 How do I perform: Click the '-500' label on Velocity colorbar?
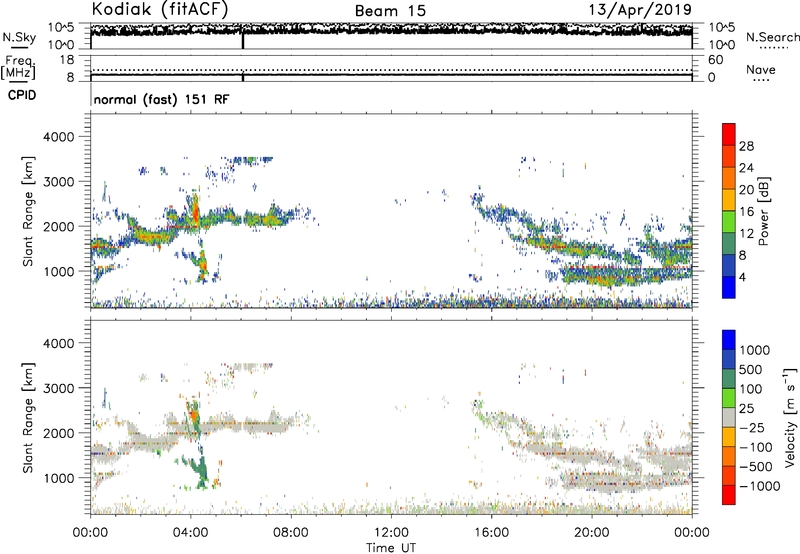click(x=755, y=466)
